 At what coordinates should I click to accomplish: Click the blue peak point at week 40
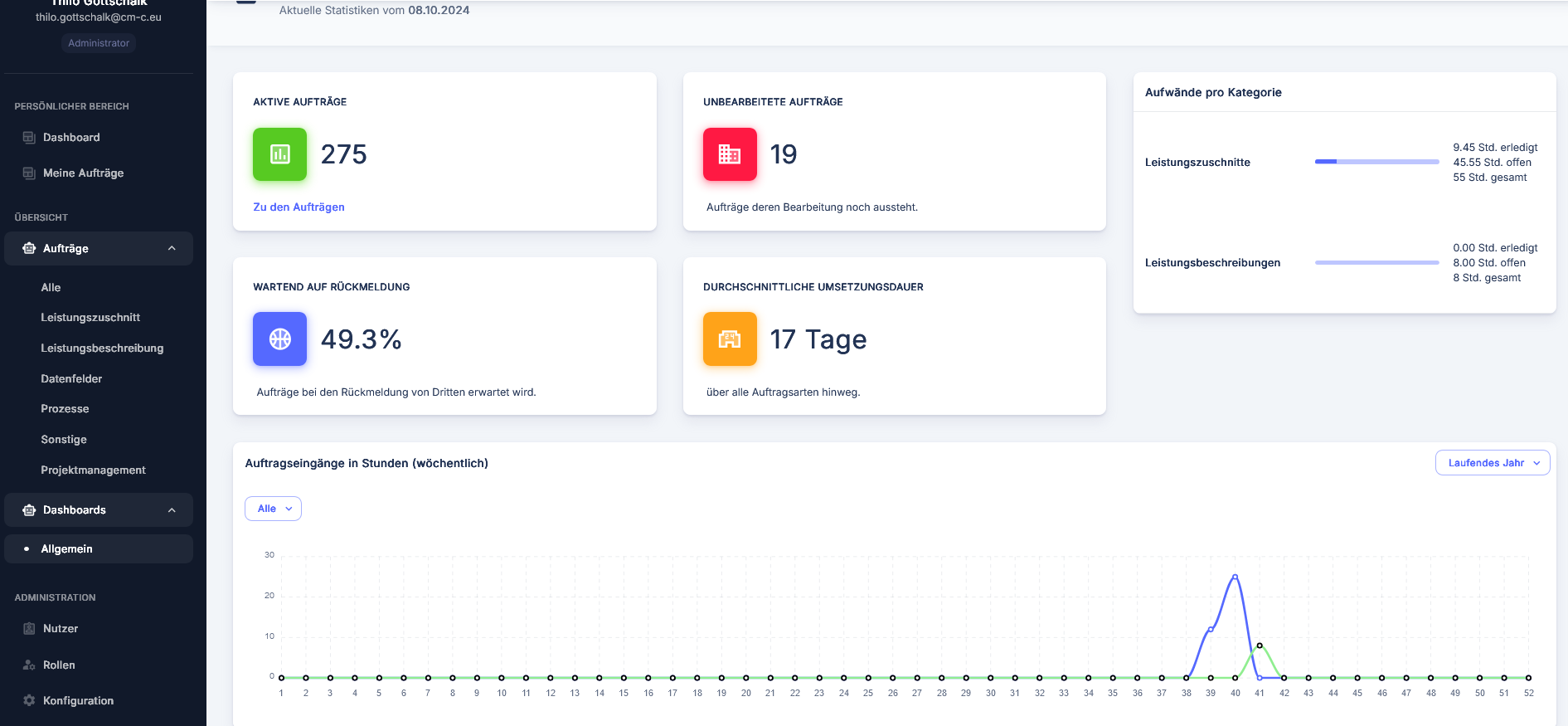click(1235, 577)
